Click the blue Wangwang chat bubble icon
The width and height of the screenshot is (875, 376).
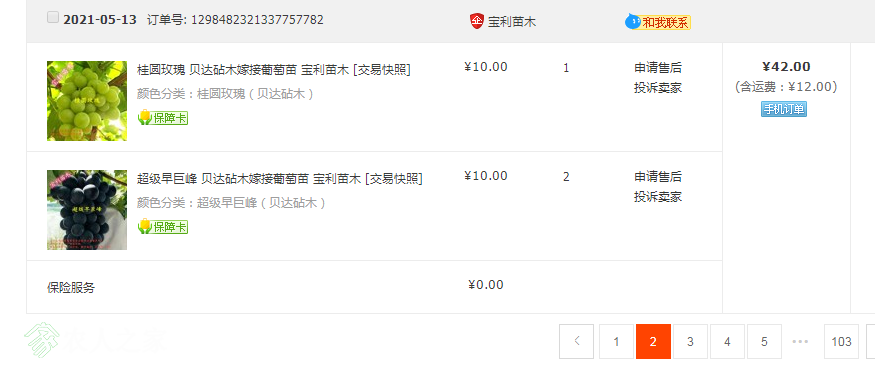coord(632,22)
